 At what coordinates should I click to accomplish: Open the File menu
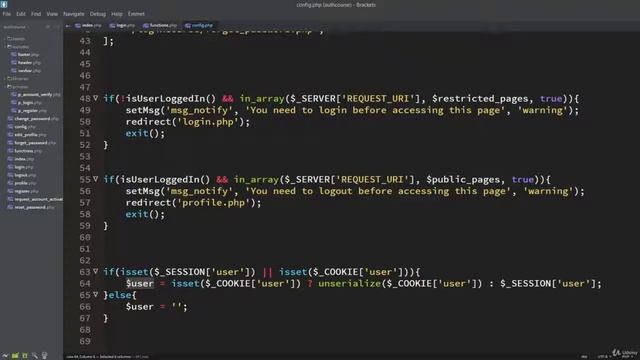click(x=7, y=14)
